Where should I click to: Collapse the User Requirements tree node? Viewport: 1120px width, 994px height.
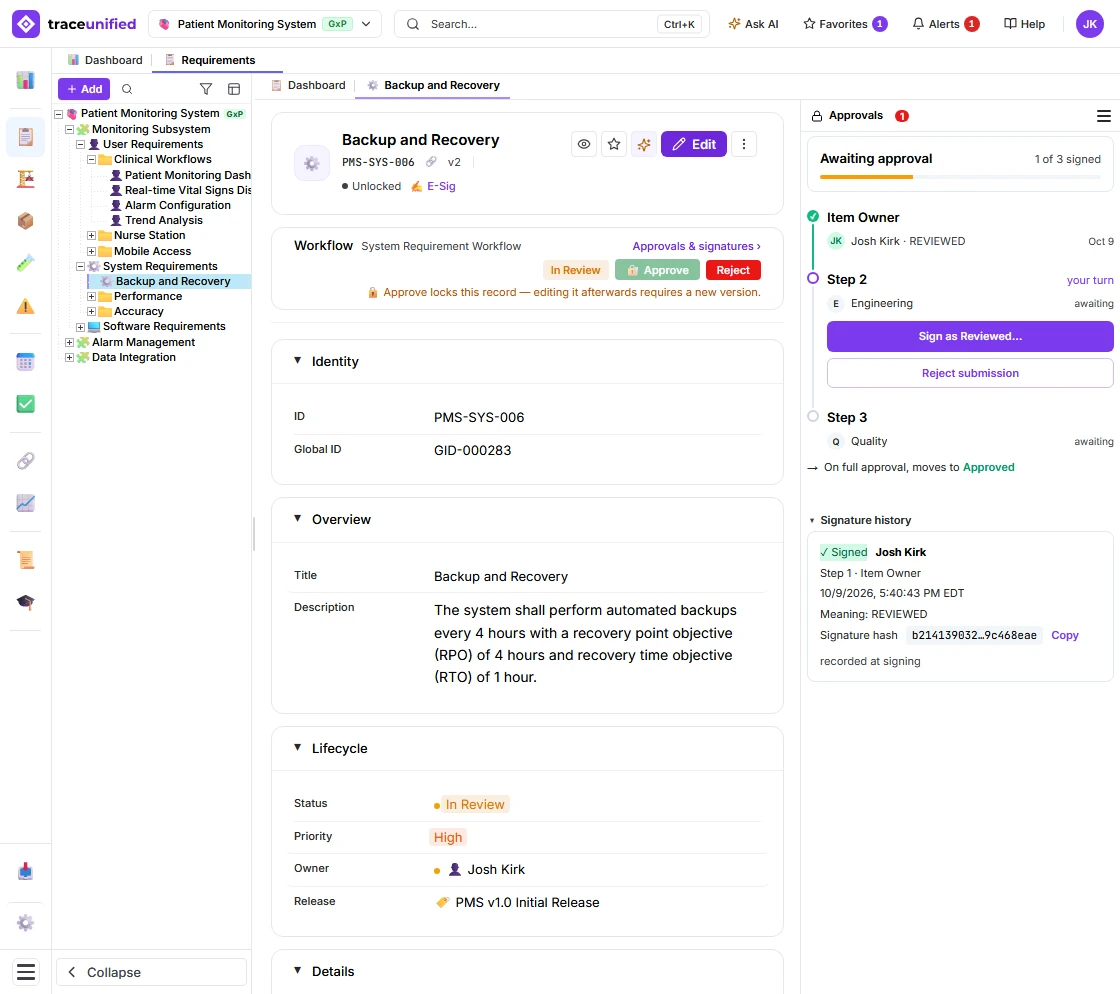(x=81, y=144)
